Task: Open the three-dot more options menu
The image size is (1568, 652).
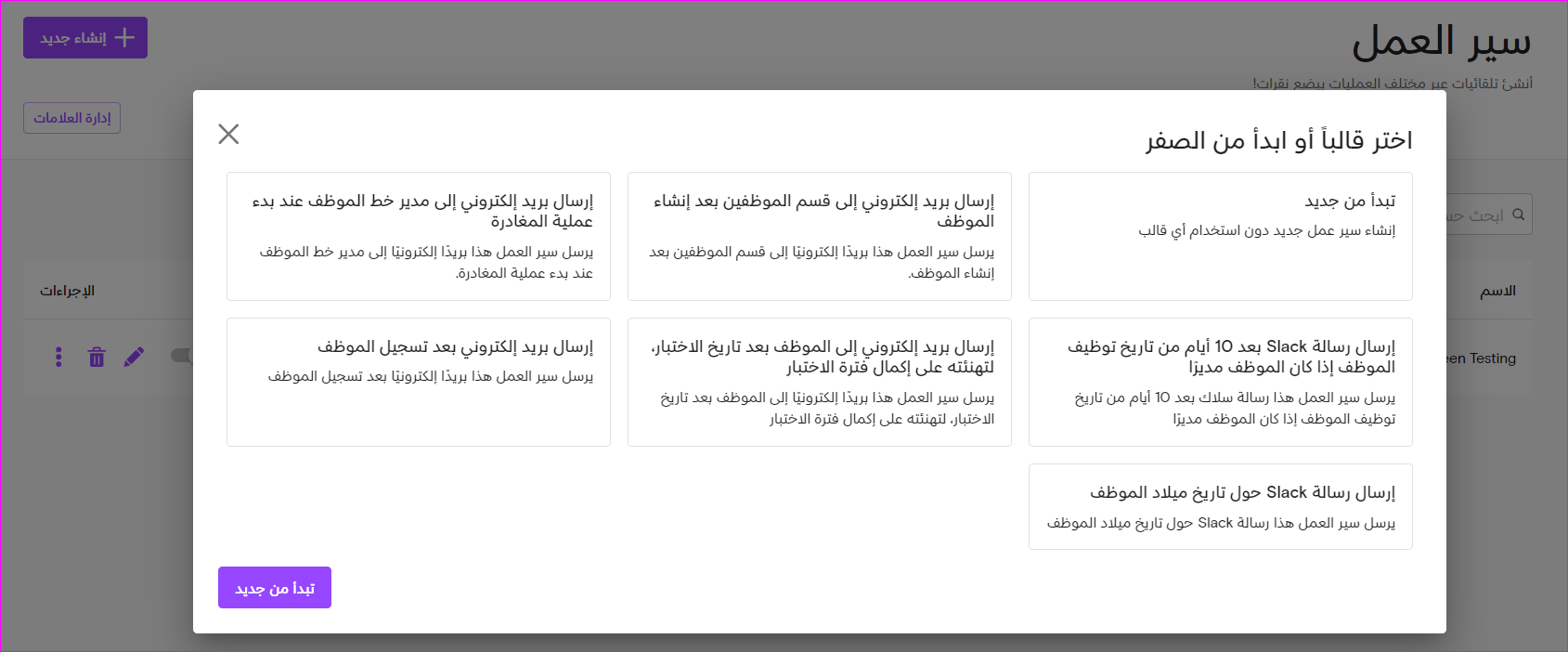Action: click(58, 357)
